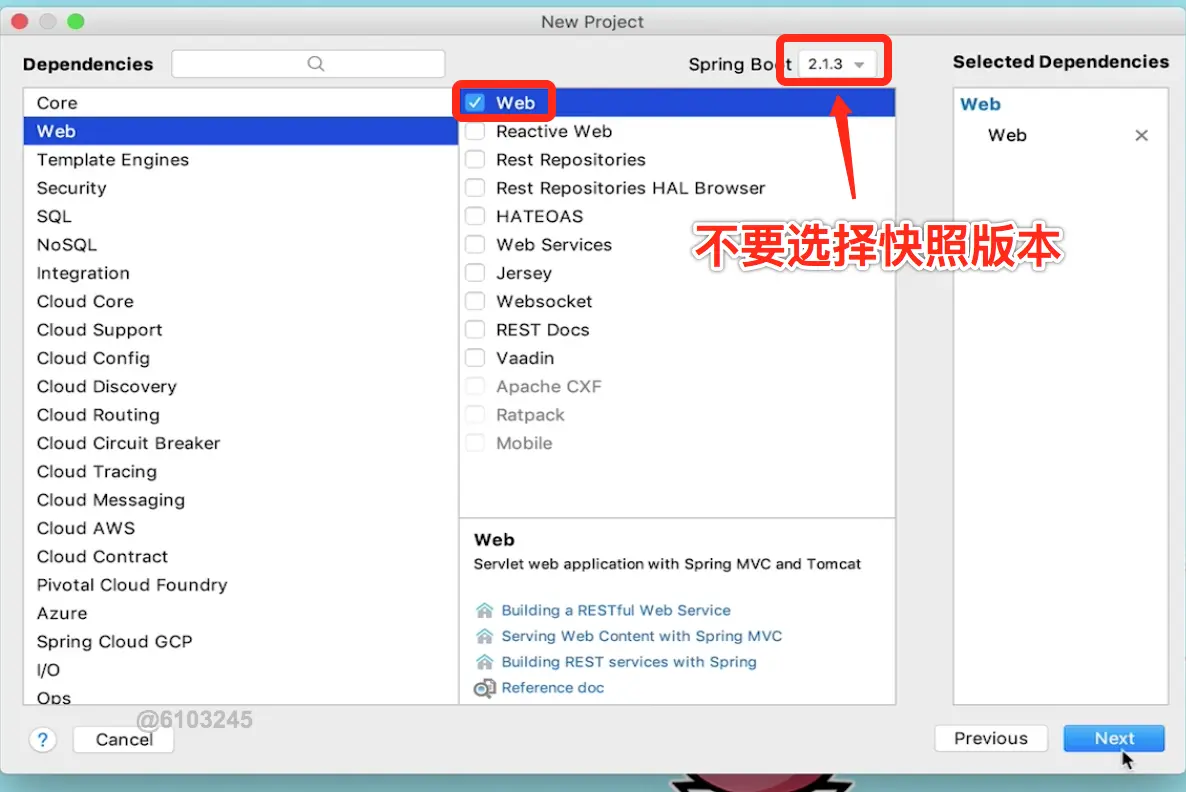This screenshot has width=1186, height=792.
Task: Click the Apache CXF entry
Action: tap(548, 387)
